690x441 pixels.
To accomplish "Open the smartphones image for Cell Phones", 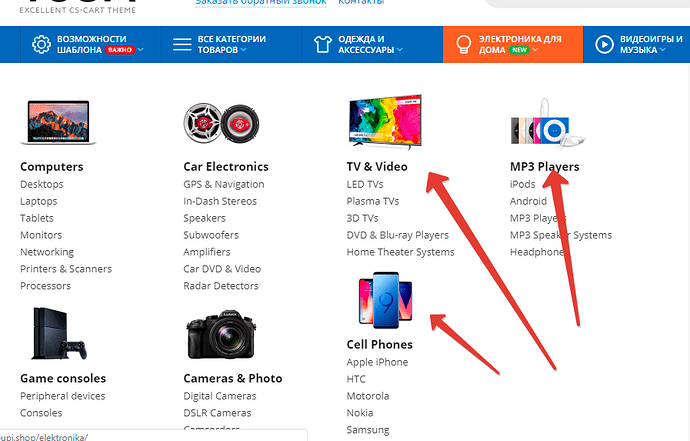I will (385, 300).
